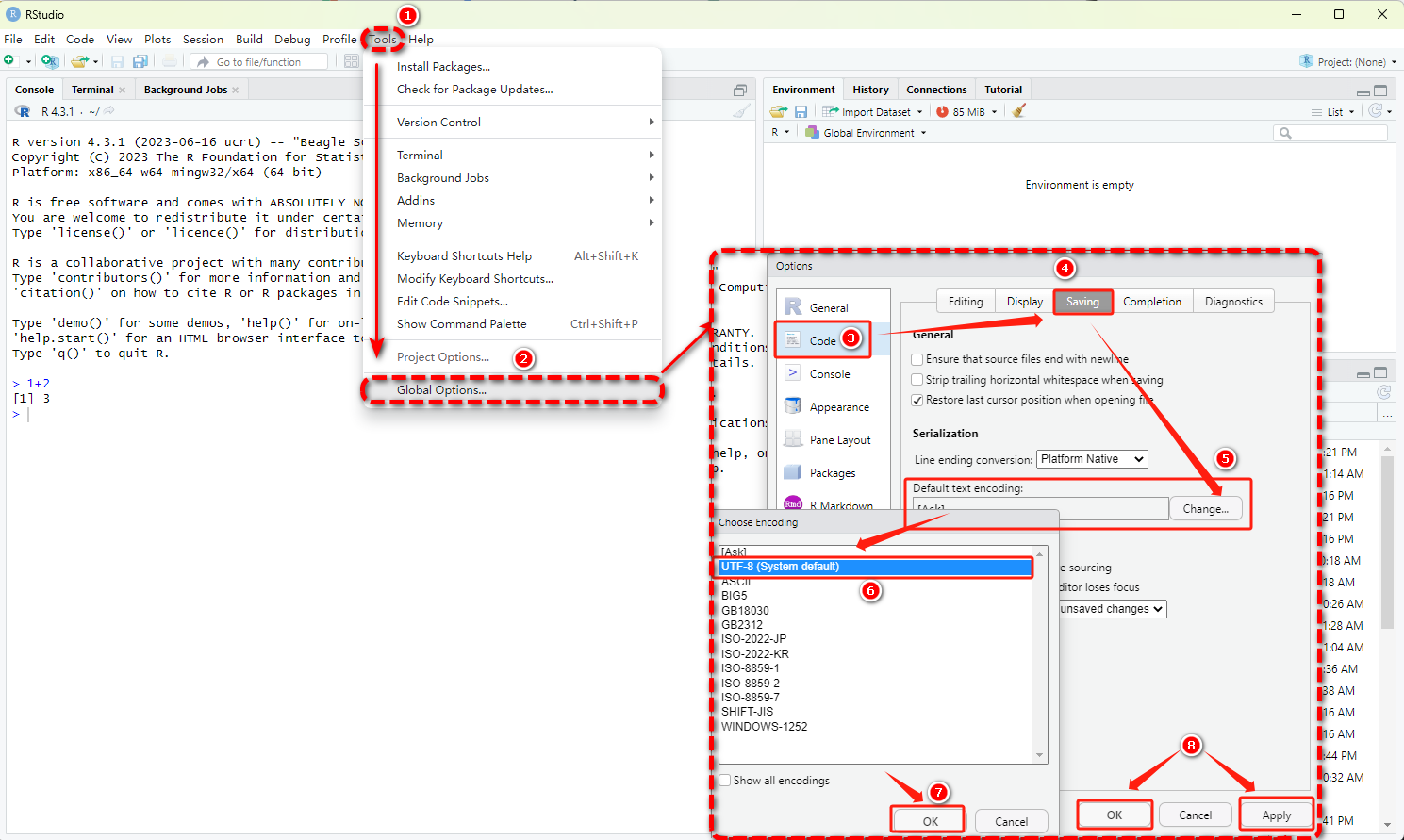Click the save workspace floppy icon in Environment
The width and height of the screenshot is (1404, 840).
[x=801, y=111]
